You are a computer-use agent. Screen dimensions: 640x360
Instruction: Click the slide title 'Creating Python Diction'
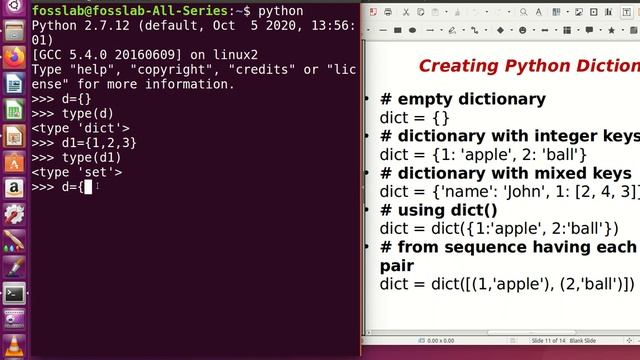point(529,66)
